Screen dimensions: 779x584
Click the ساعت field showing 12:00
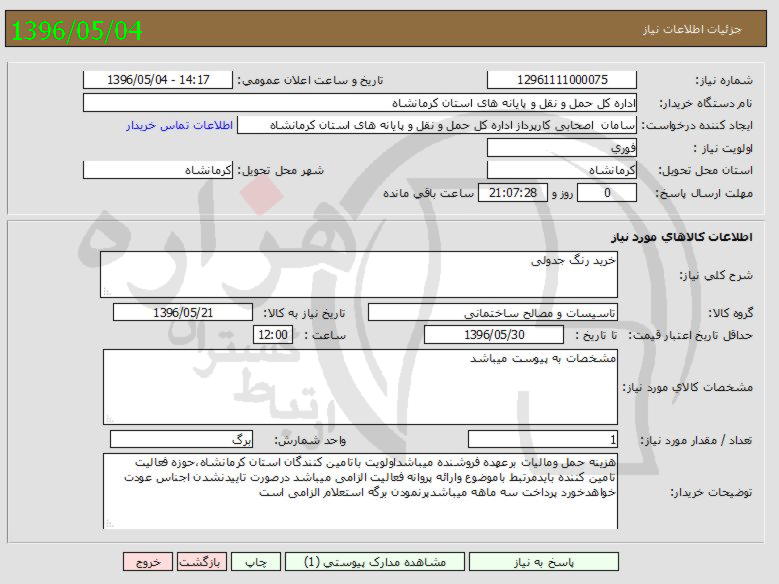273,334
